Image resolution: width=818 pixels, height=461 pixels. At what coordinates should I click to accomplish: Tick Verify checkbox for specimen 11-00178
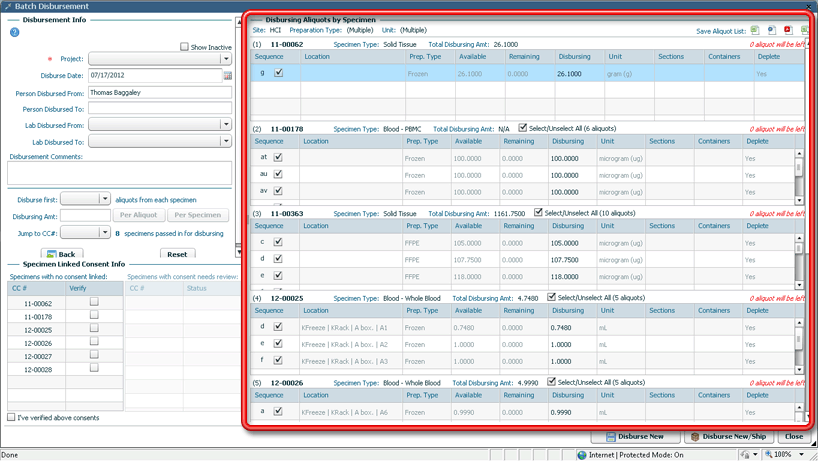pyautogui.click(x=94, y=314)
